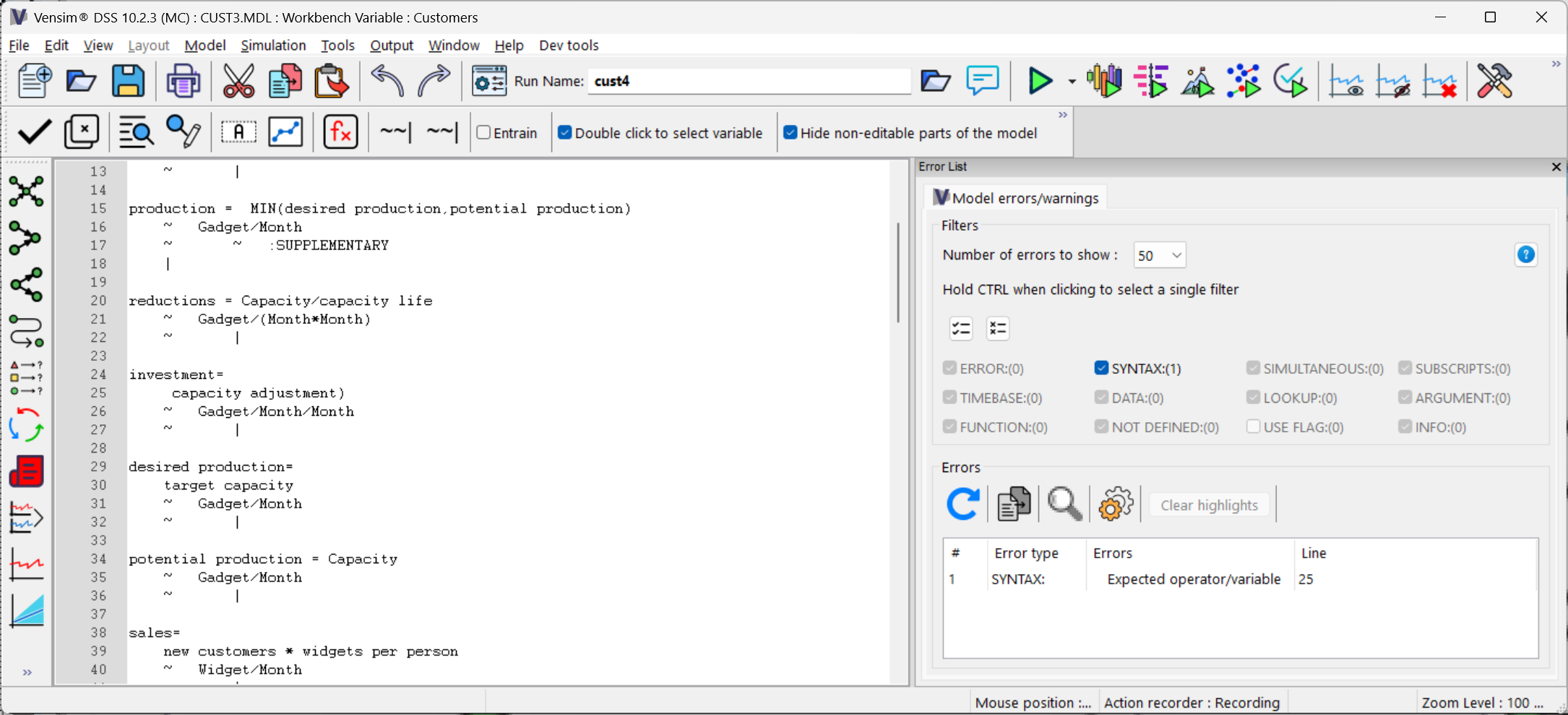Refresh the error list
This screenshot has width=1568, height=715.
point(962,504)
